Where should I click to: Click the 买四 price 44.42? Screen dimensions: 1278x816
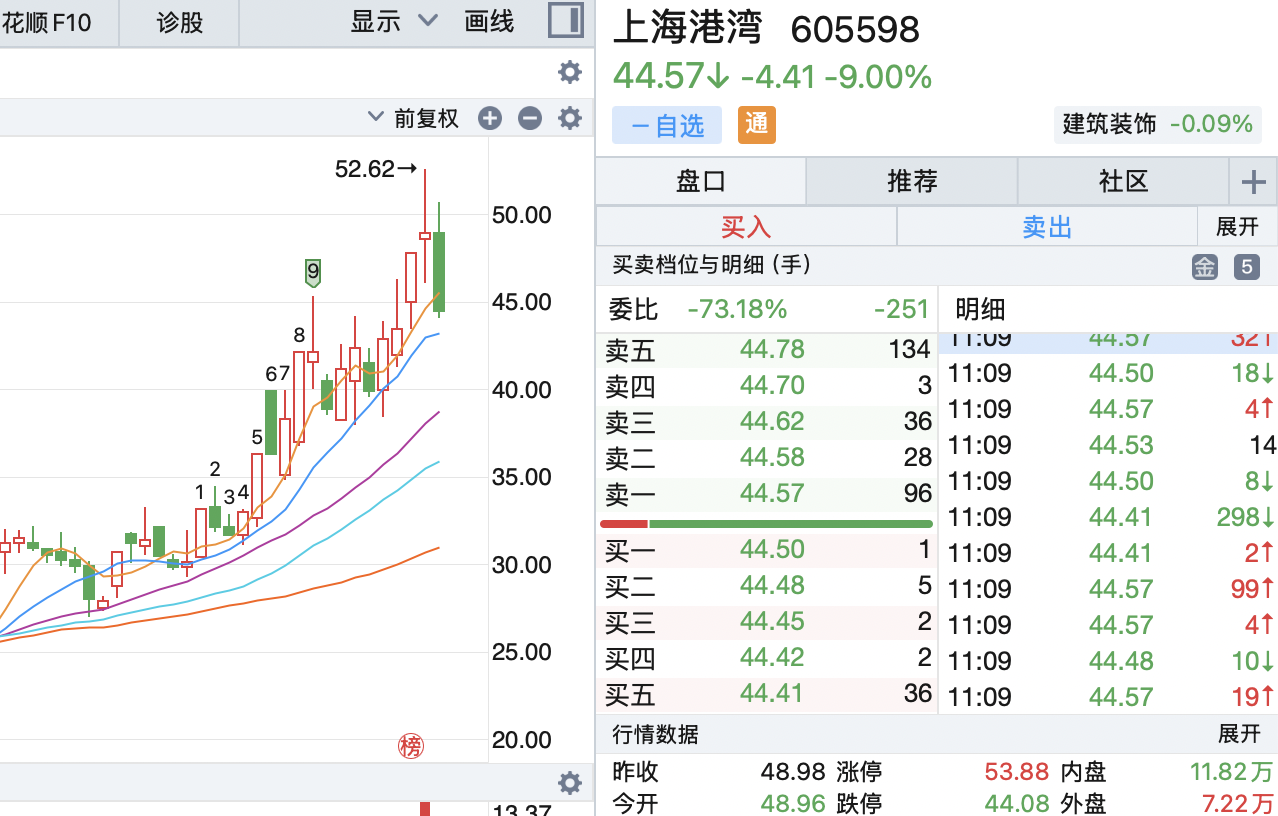pyautogui.click(x=772, y=657)
